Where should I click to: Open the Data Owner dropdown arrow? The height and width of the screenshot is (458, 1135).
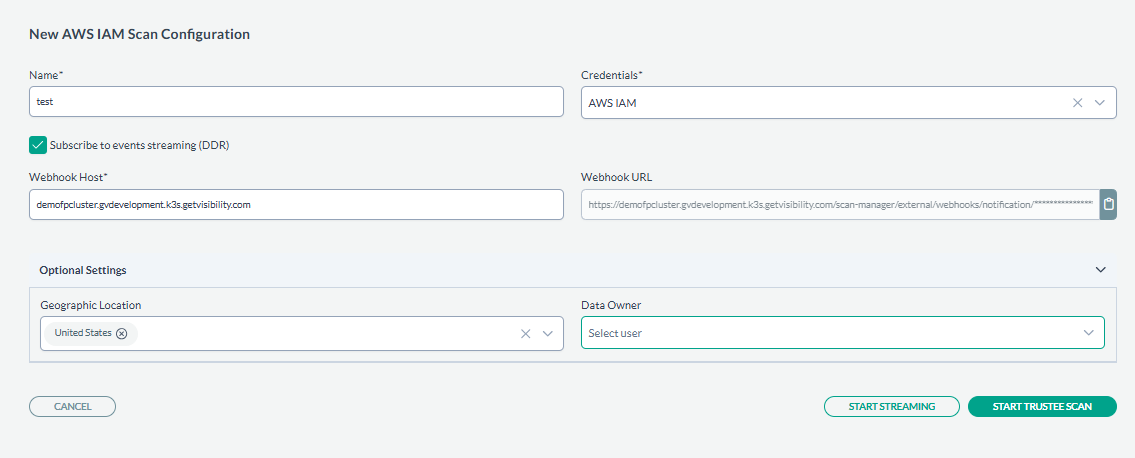point(1088,333)
